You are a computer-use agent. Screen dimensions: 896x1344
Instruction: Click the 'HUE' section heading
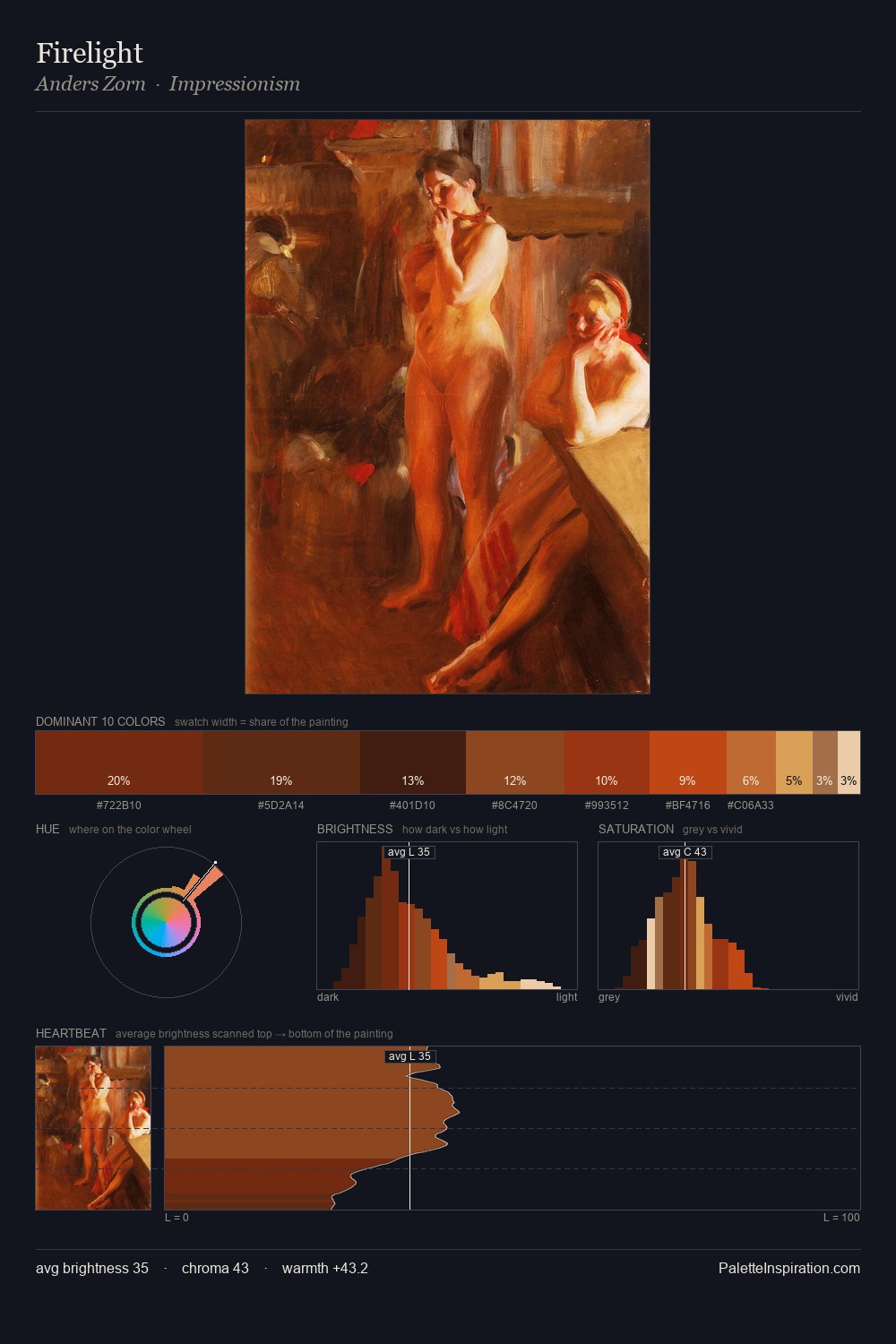[47, 829]
